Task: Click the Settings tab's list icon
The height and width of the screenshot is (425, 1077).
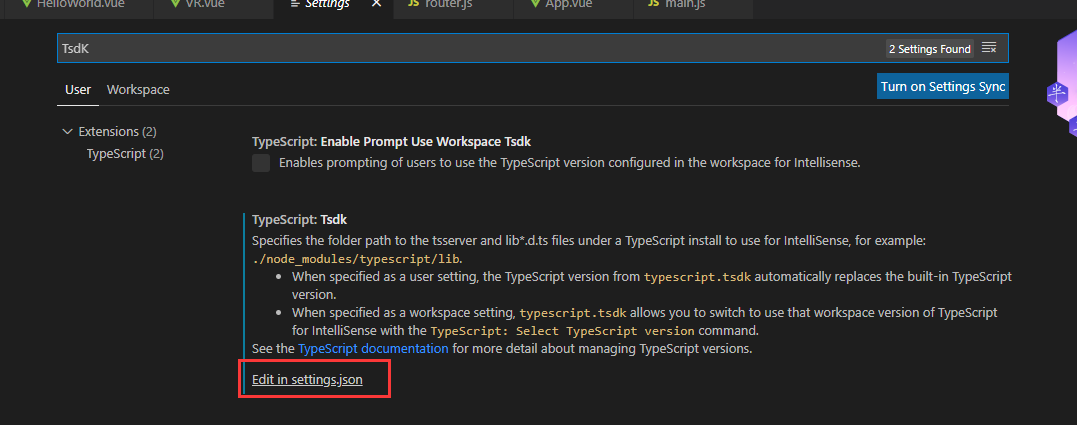Action: (292, 4)
